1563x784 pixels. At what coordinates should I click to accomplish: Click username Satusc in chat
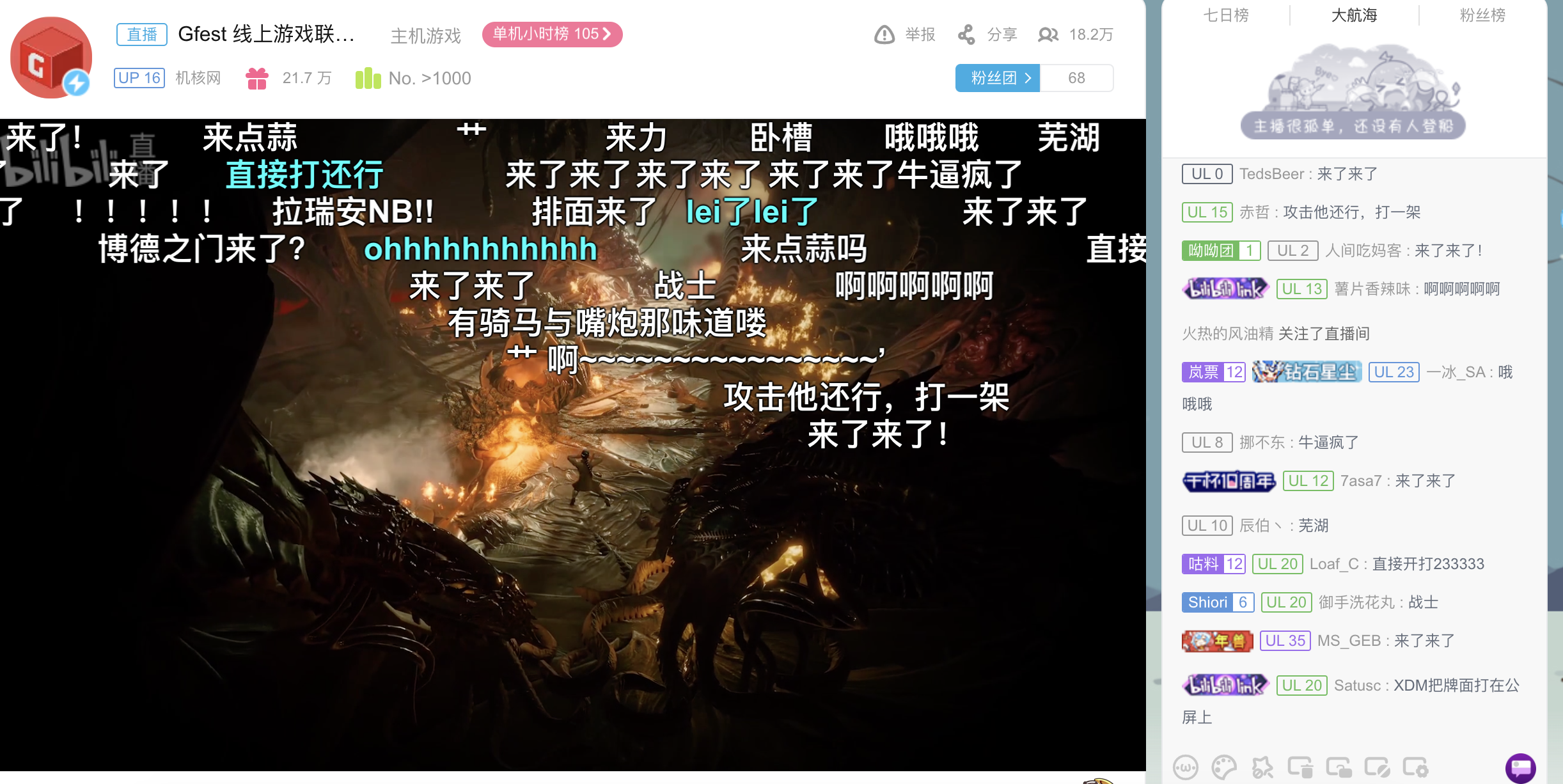pos(1357,686)
